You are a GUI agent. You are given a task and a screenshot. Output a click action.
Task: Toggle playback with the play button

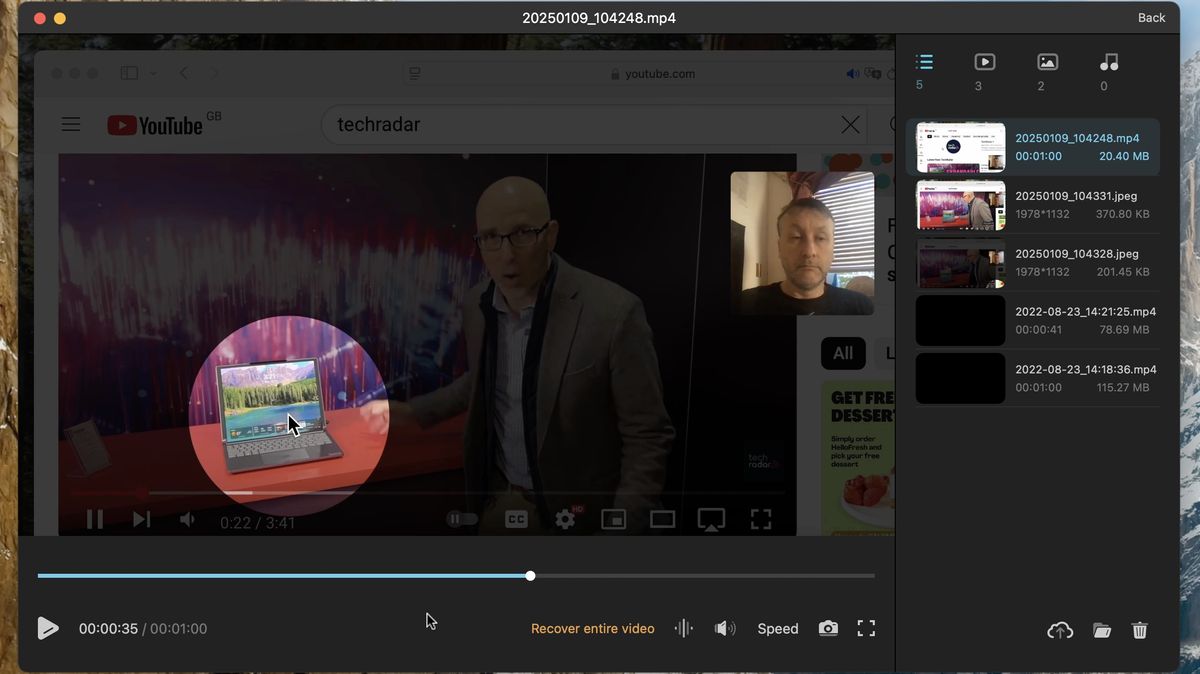[48, 628]
